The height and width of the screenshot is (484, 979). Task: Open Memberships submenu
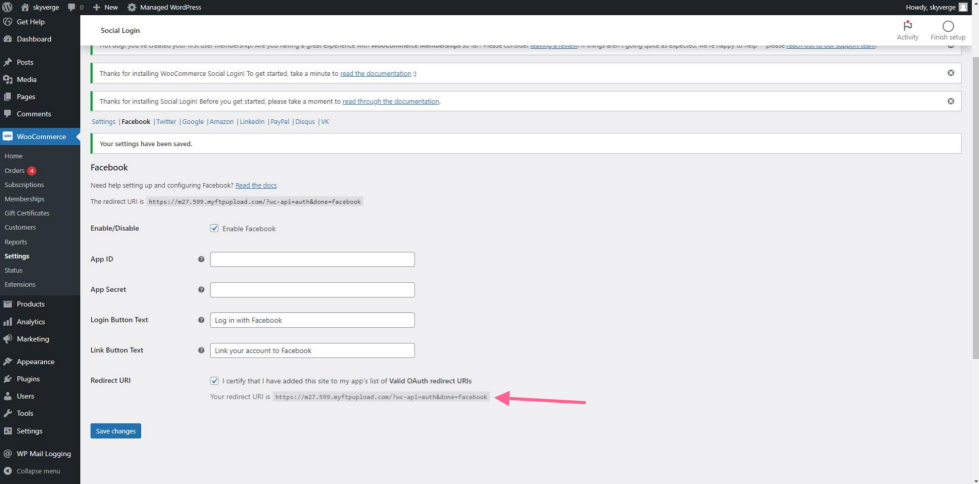click(24, 199)
